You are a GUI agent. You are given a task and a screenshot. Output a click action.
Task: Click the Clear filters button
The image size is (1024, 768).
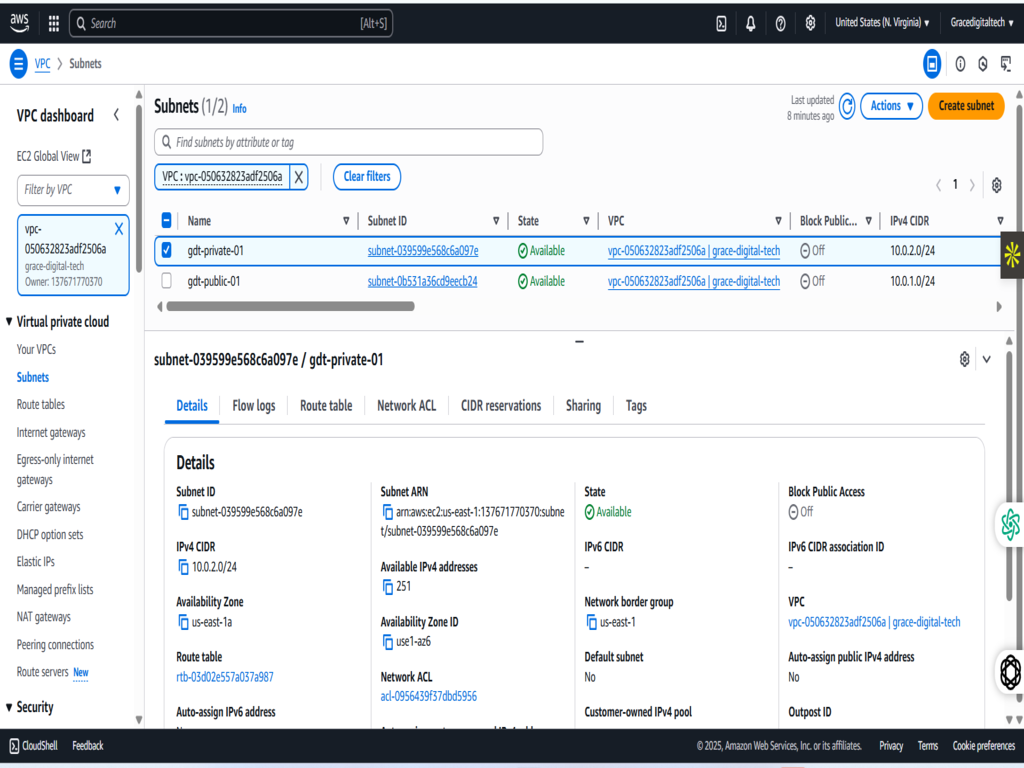click(x=367, y=177)
